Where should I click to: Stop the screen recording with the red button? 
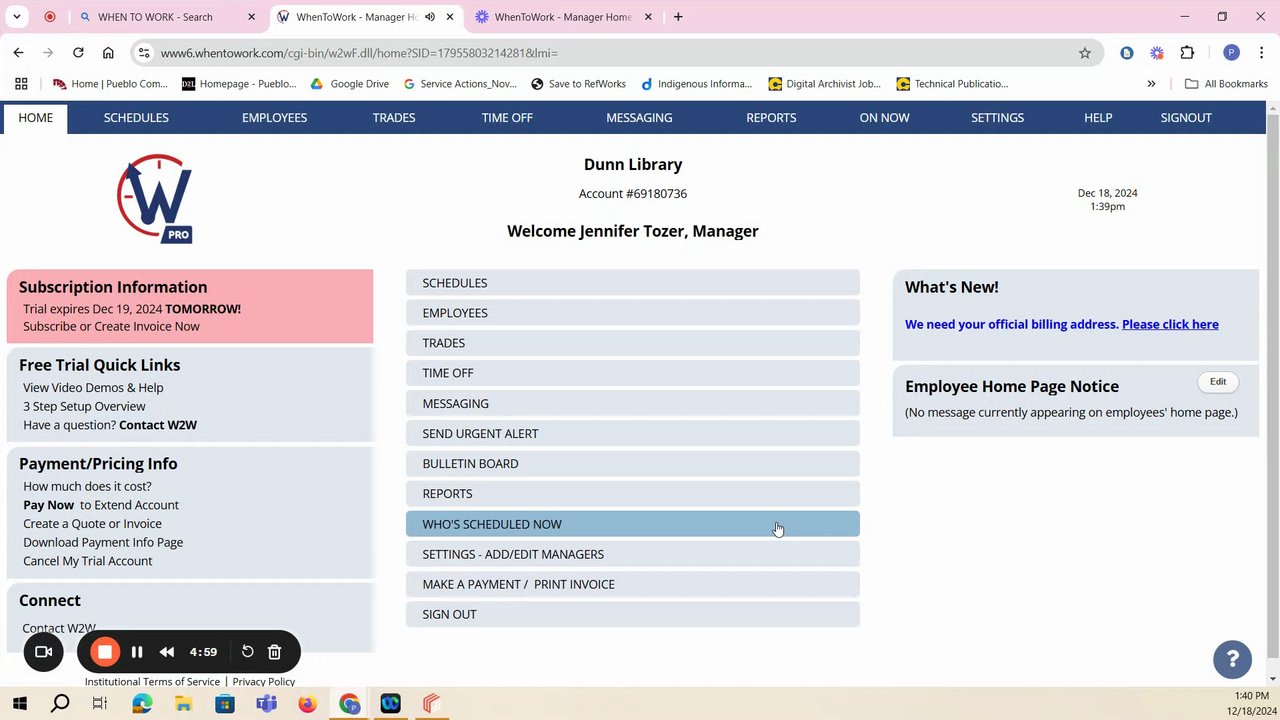coord(105,652)
